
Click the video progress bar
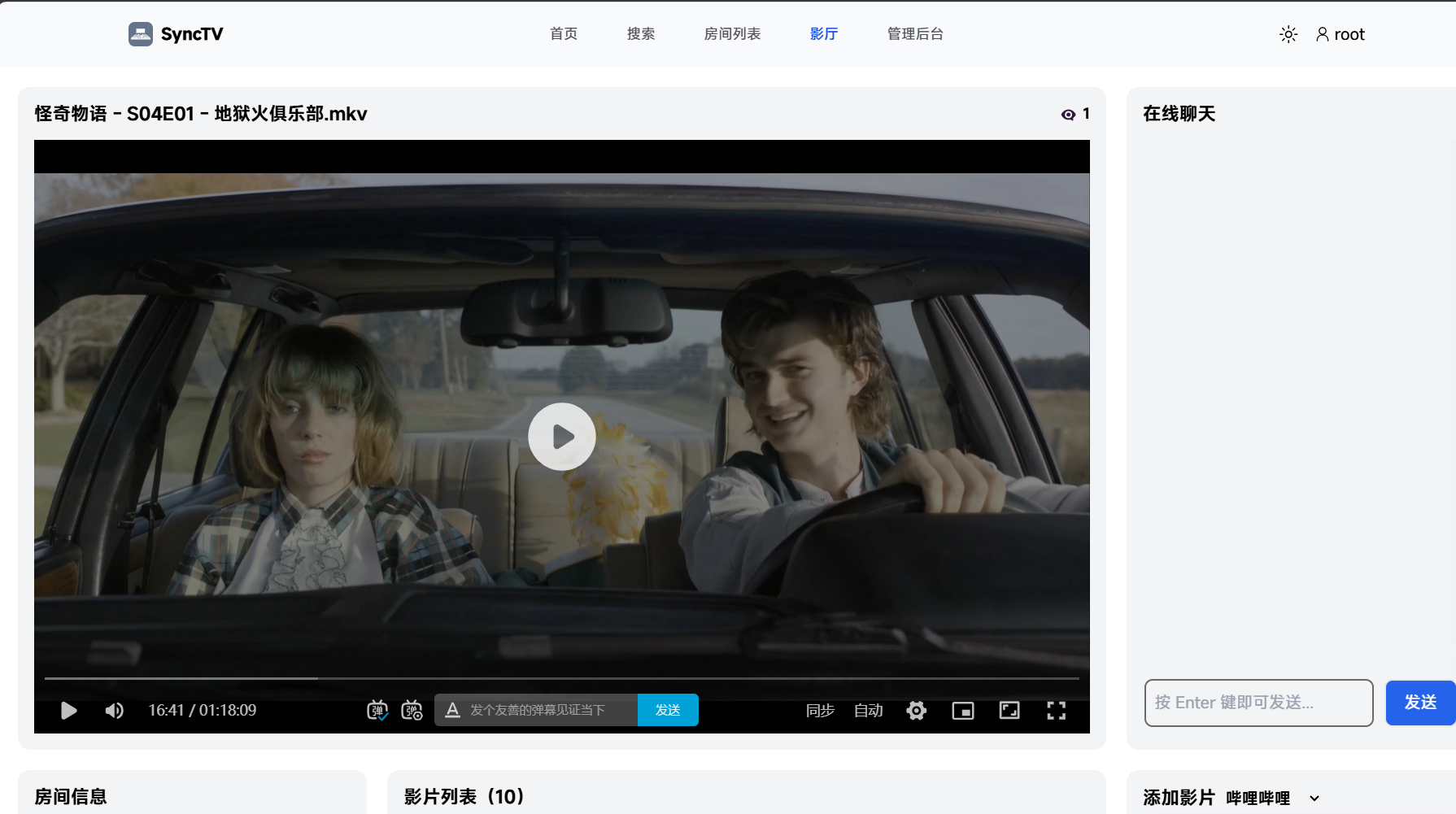562,677
